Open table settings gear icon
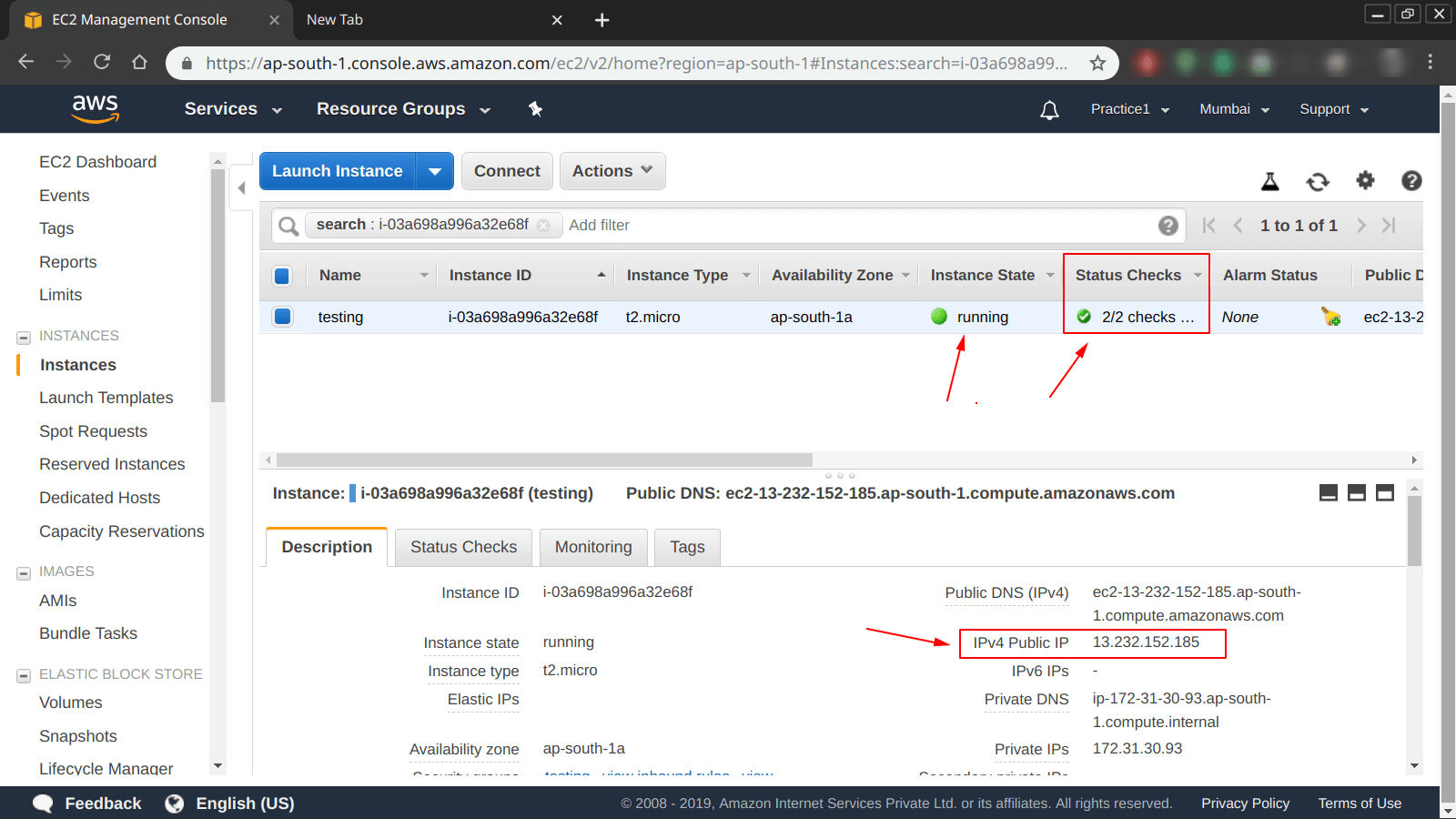This screenshot has height=819, width=1456. pyautogui.click(x=1365, y=180)
